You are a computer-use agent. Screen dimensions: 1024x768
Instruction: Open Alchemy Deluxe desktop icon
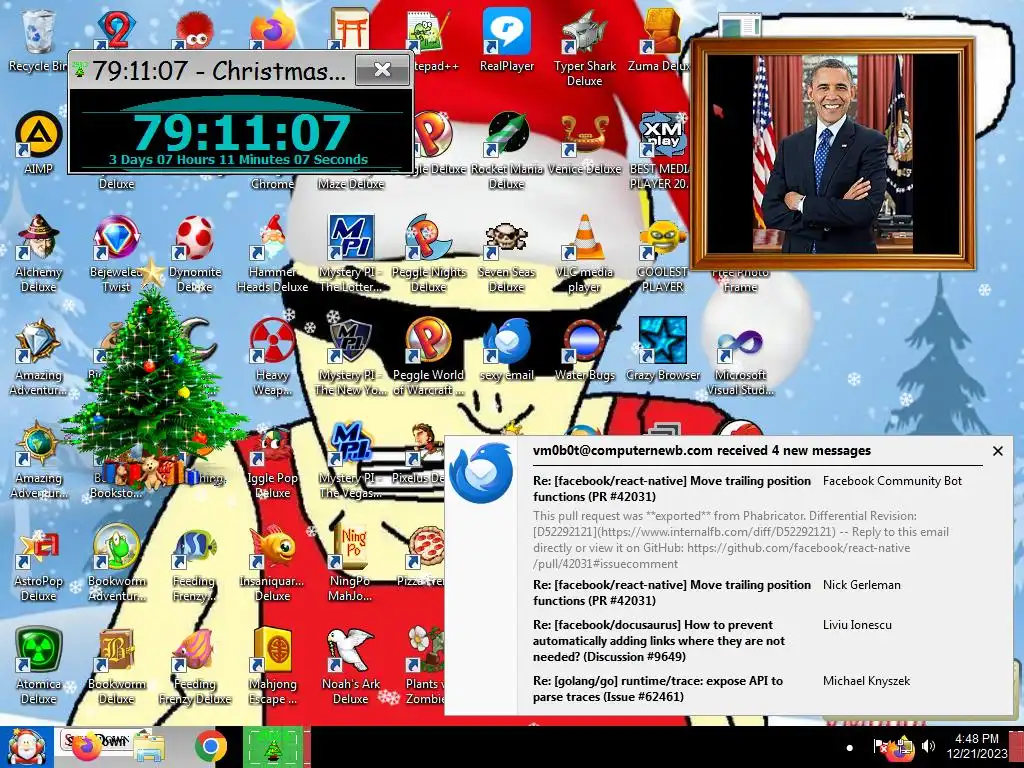click(x=38, y=253)
